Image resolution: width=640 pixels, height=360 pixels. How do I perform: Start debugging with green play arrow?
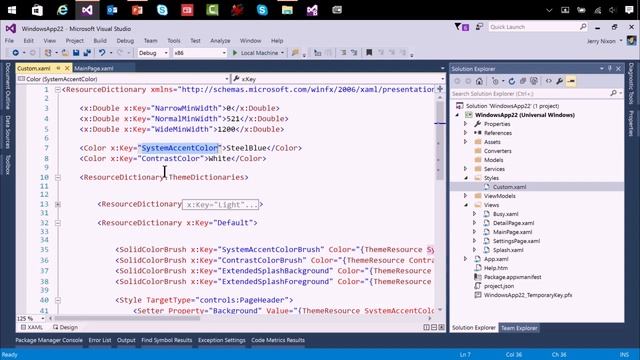click(x=235, y=53)
